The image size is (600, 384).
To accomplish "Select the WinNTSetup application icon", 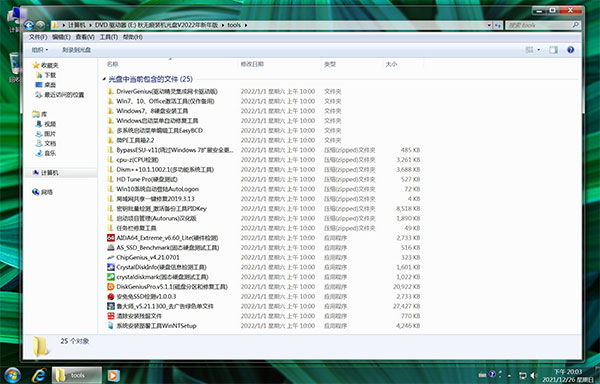I will 111,325.
